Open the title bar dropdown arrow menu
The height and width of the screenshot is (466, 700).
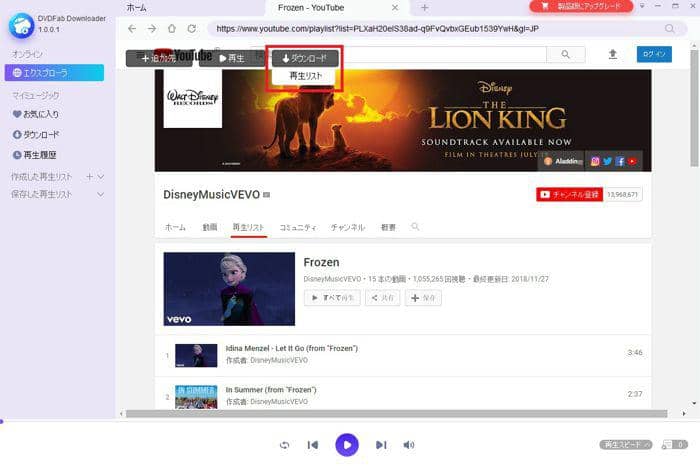coord(642,6)
